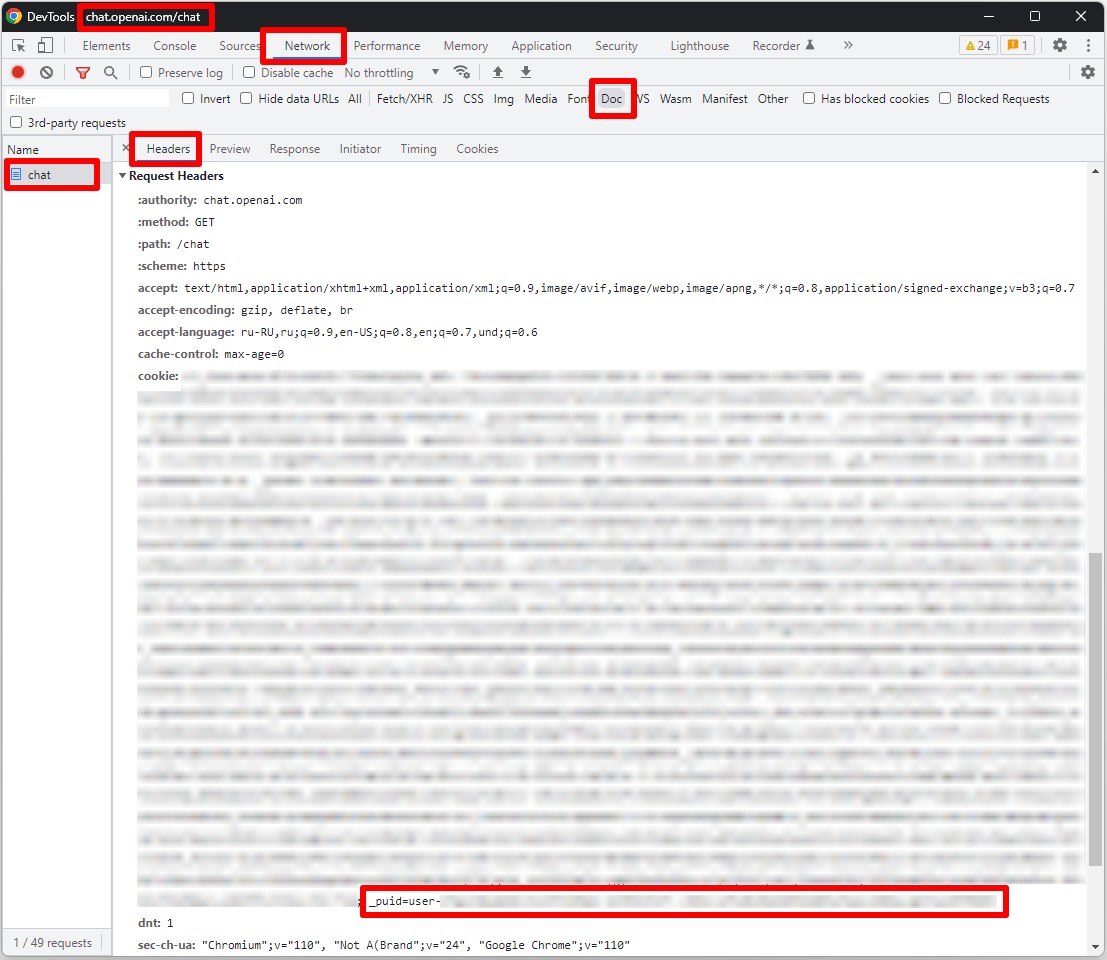
Task: Open the 1 issue badge
Action: pos(1017,45)
